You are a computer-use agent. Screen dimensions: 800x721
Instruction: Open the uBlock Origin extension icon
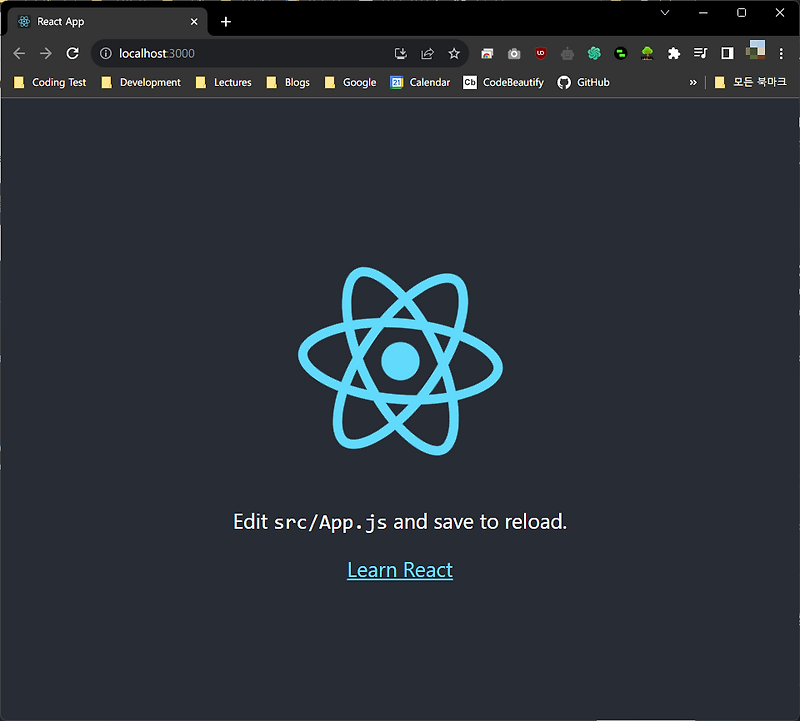pos(540,53)
